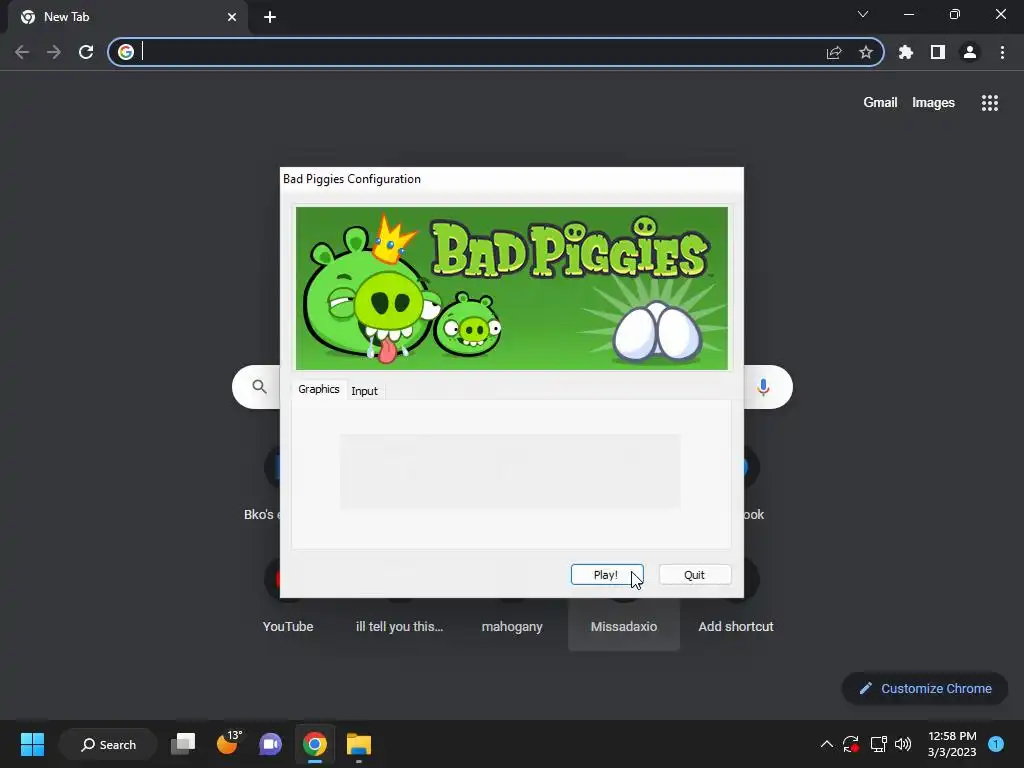The width and height of the screenshot is (1024, 768).
Task: Open the Gmail link
Action: tap(880, 103)
